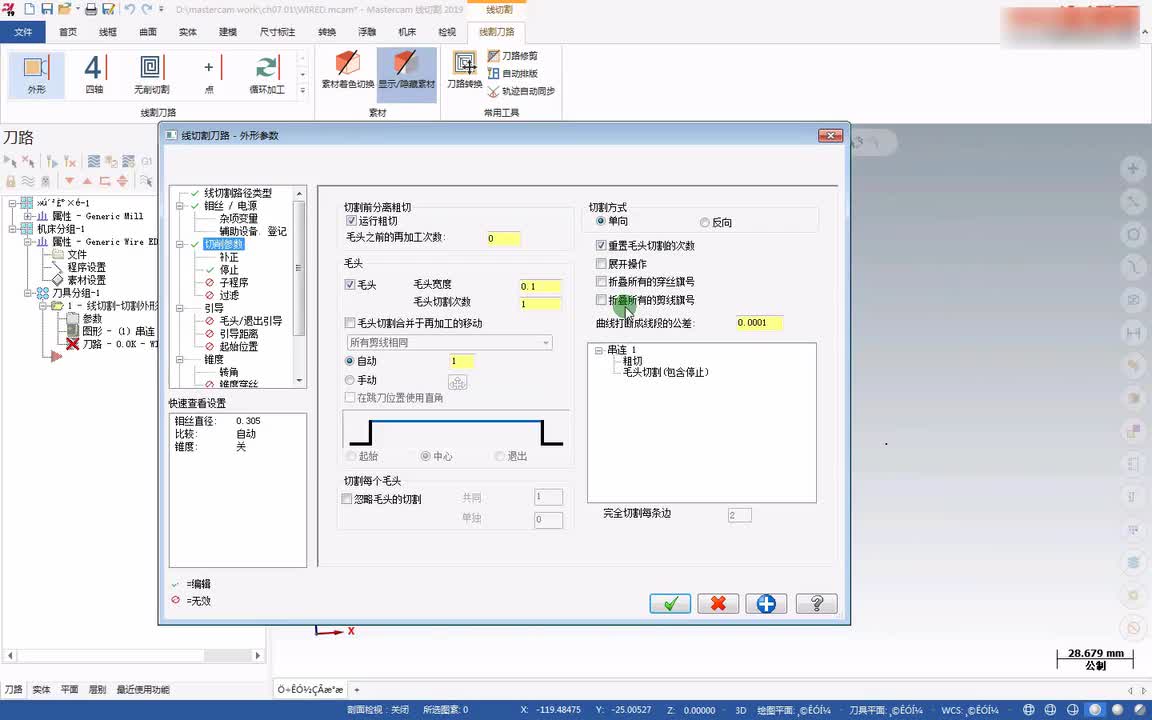Switch to the 机床 ribbon tab
Screen dimensions: 1152x720
coord(407,32)
